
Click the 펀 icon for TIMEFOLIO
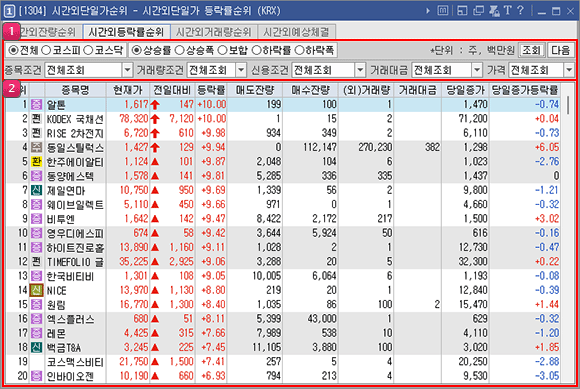[x=36, y=262]
